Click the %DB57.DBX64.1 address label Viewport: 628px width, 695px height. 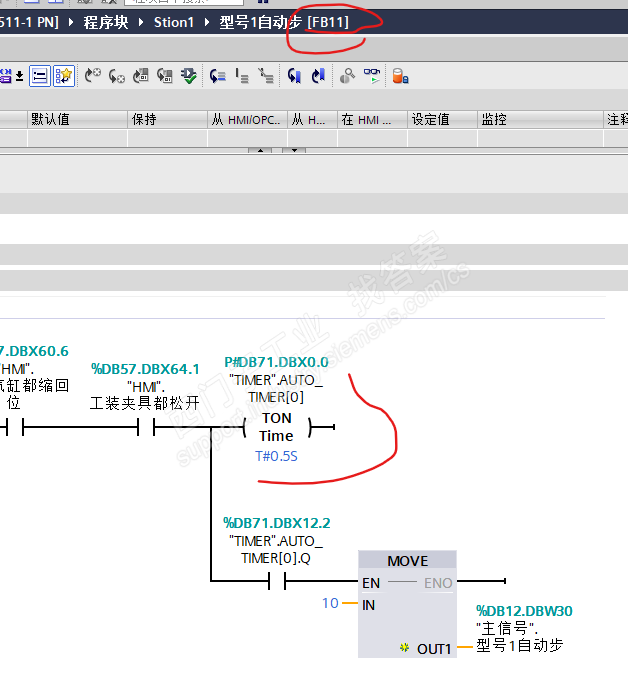[145, 369]
